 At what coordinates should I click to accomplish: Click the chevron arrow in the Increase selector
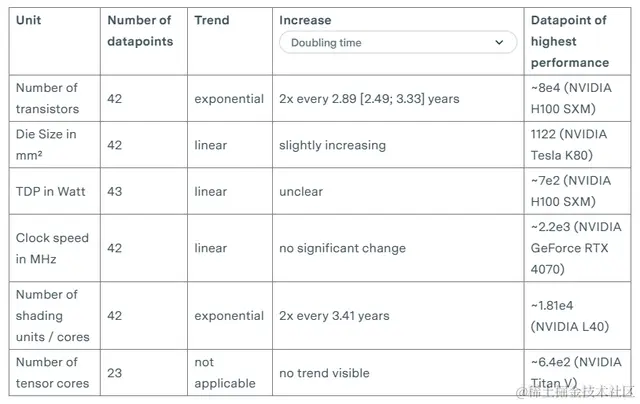click(x=499, y=43)
